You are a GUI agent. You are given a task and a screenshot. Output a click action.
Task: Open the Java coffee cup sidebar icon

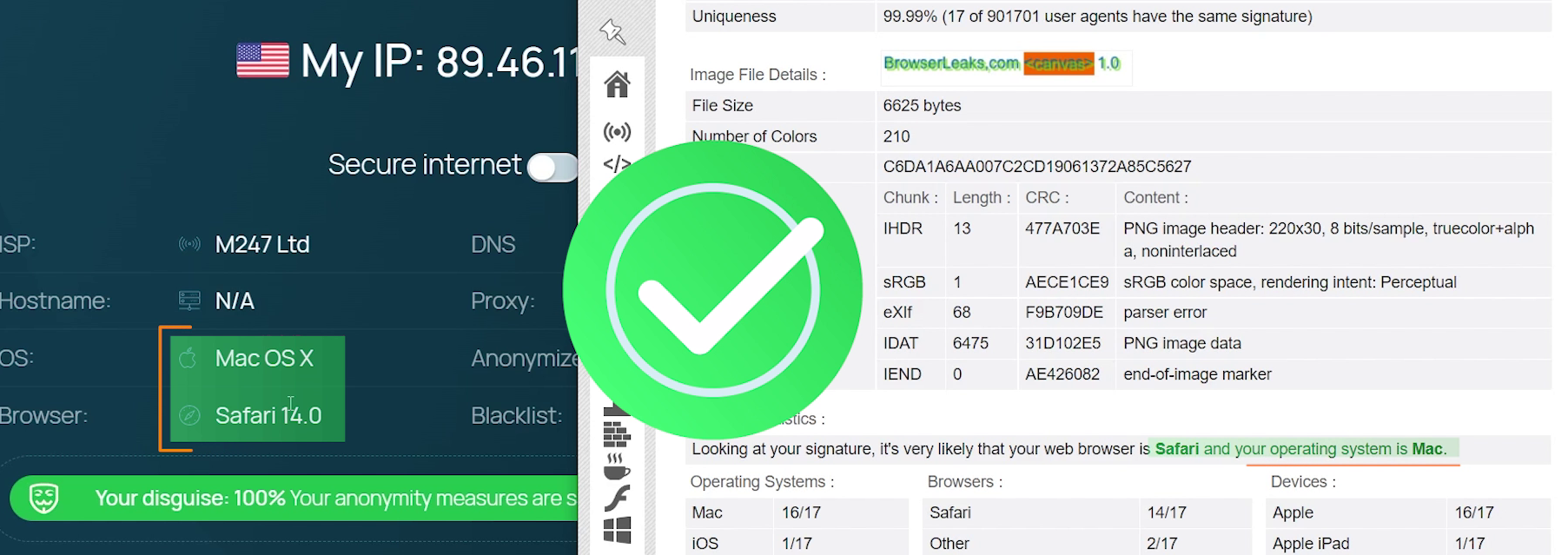pos(617,466)
